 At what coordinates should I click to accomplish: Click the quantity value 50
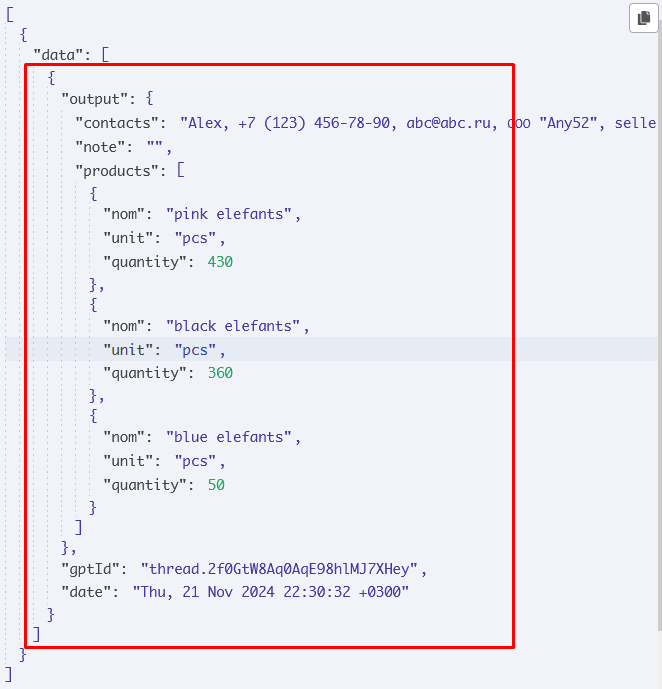coord(216,485)
